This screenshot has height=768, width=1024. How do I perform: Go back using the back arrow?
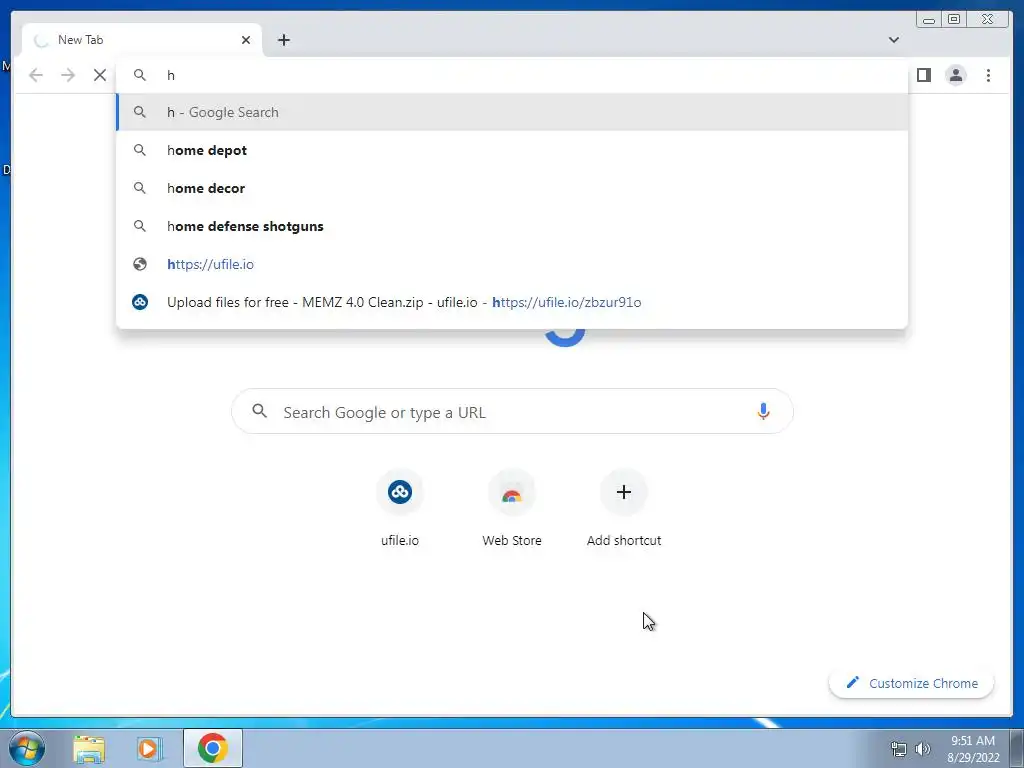click(36, 75)
